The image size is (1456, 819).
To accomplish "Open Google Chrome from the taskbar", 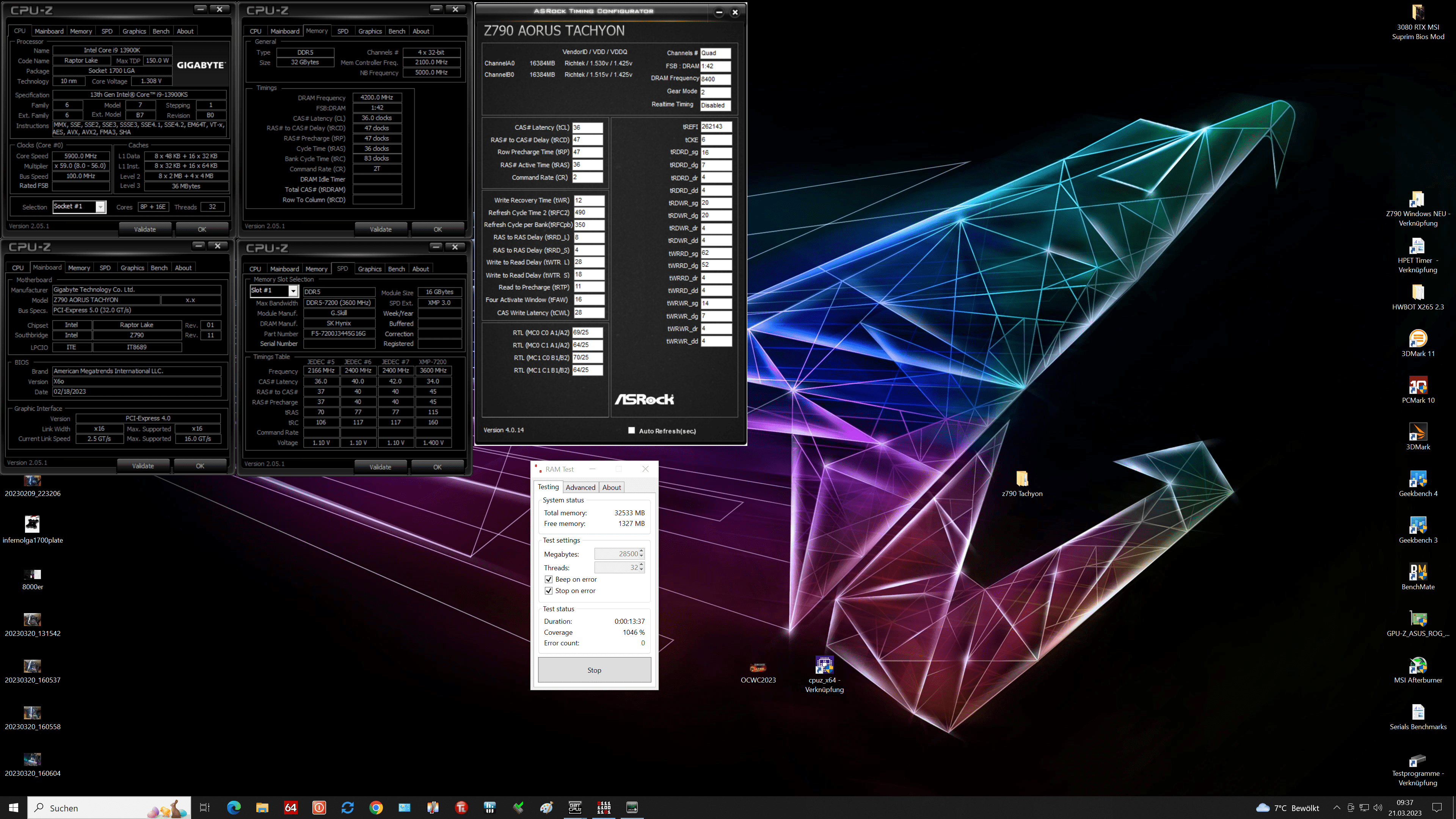I will pyautogui.click(x=376, y=807).
